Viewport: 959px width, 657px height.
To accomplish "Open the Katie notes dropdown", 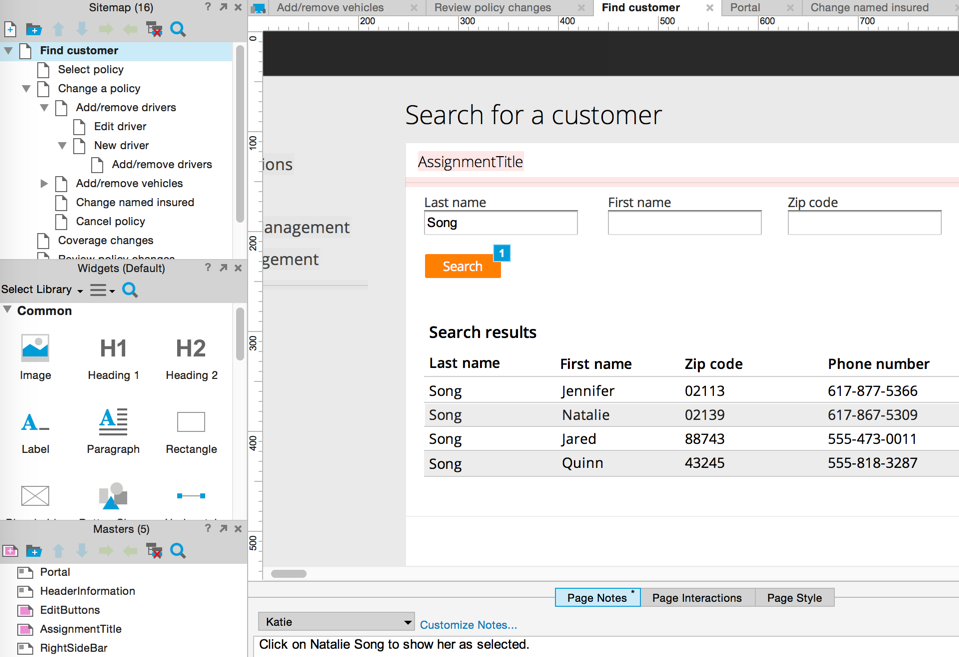I will pyautogui.click(x=336, y=622).
